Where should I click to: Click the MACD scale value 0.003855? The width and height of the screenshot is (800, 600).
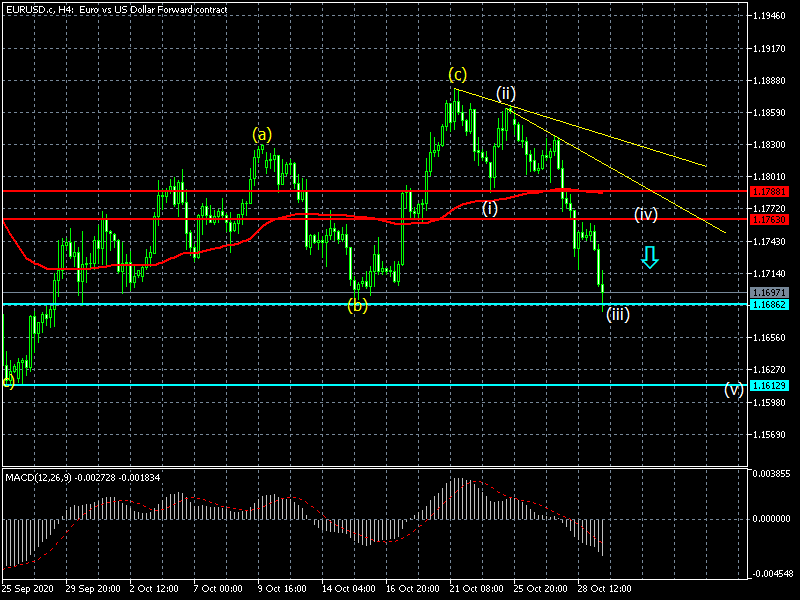point(771,474)
